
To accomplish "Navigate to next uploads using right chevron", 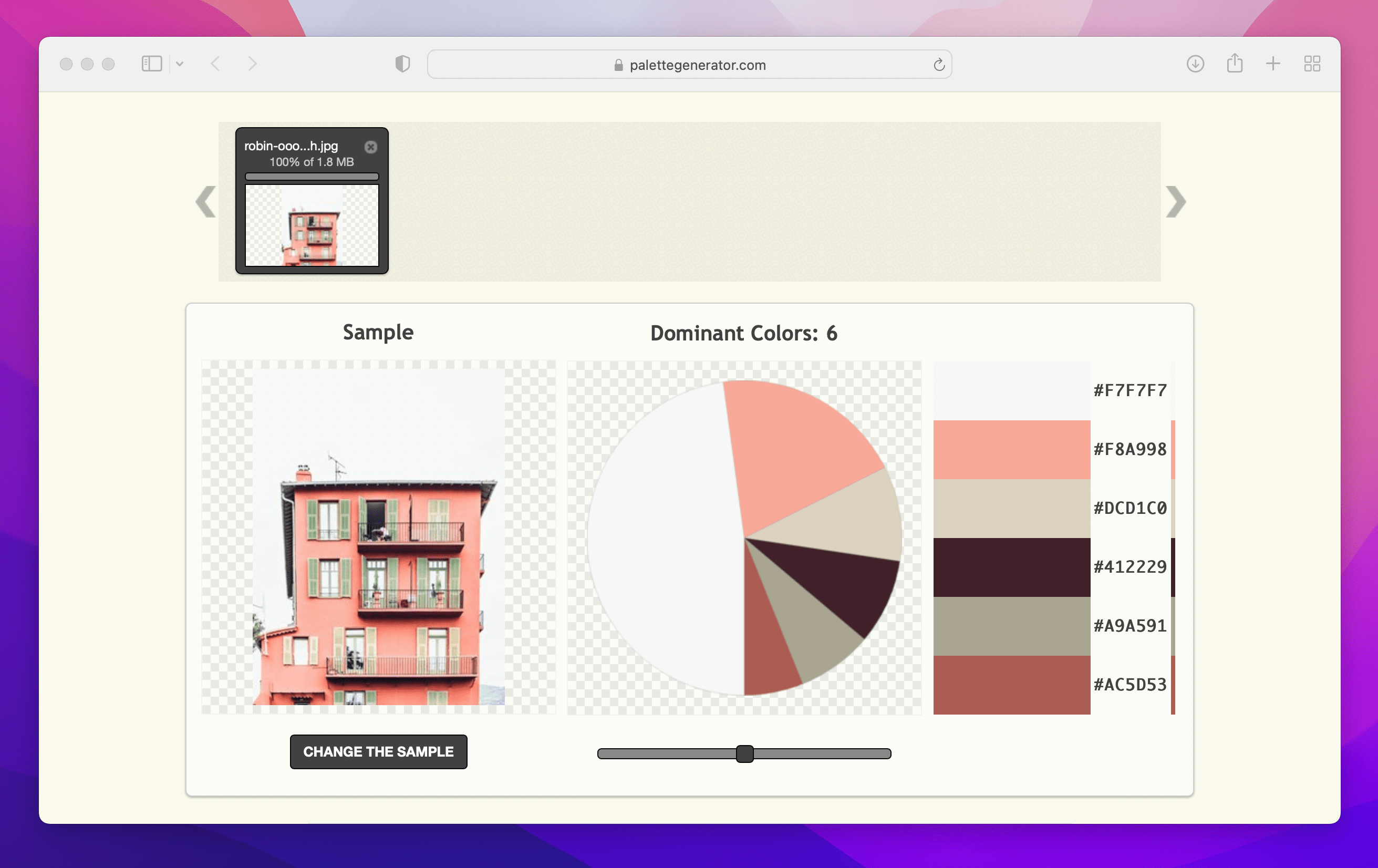I will [x=1175, y=201].
